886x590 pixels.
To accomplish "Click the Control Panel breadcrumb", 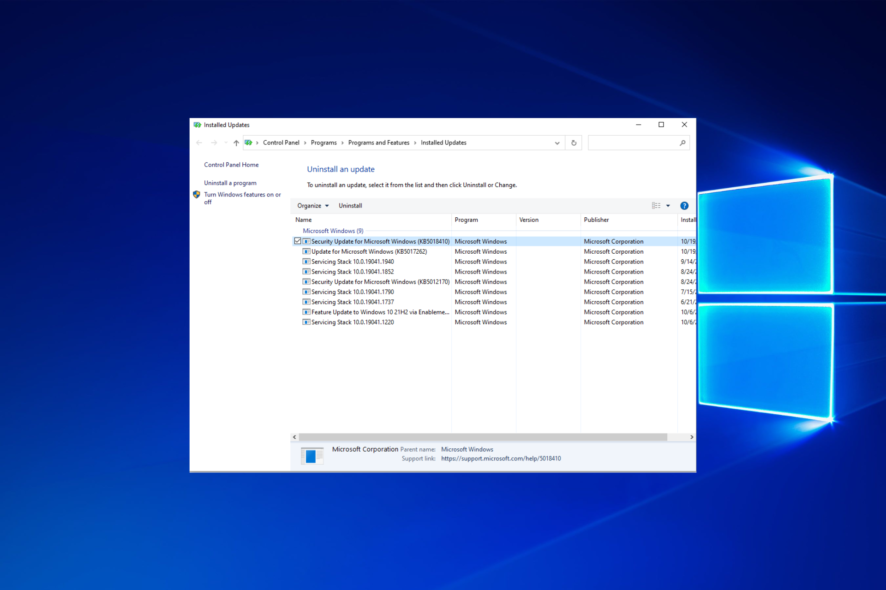I will pyautogui.click(x=281, y=143).
